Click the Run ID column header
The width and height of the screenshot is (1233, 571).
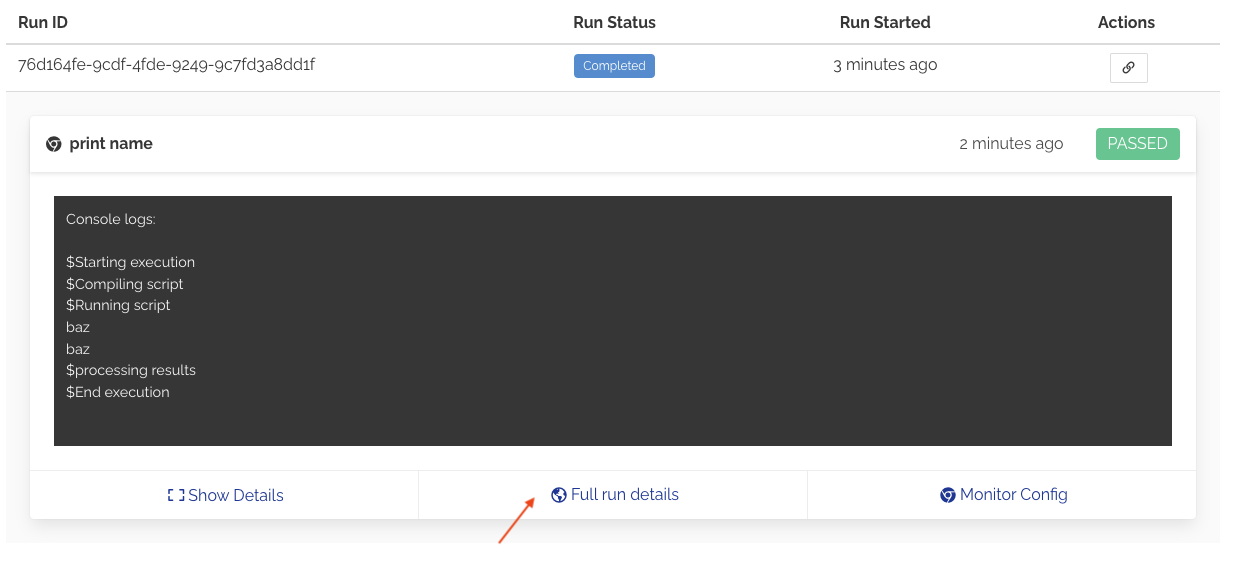click(x=43, y=22)
